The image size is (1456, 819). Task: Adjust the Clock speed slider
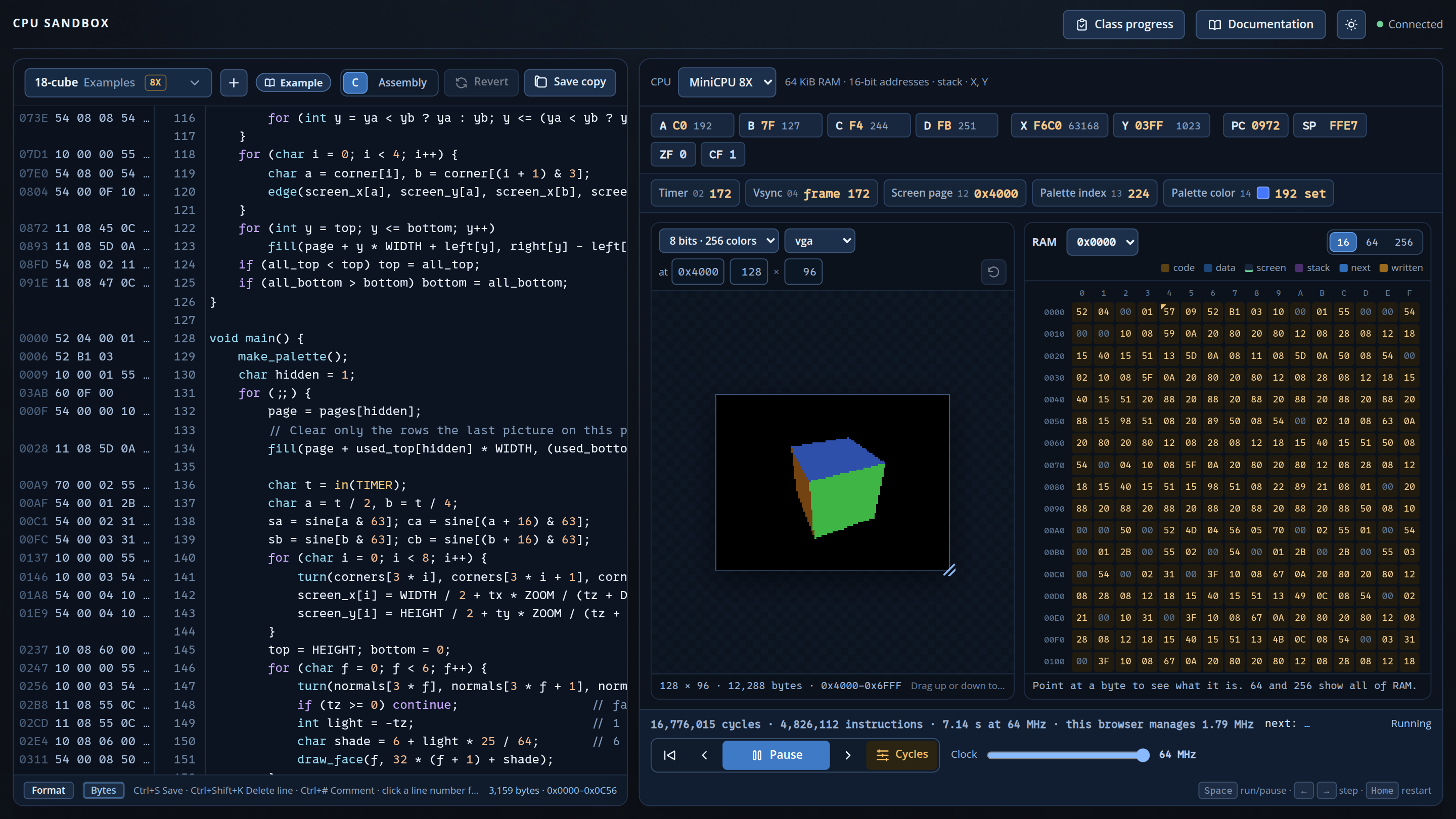(x=1068, y=755)
